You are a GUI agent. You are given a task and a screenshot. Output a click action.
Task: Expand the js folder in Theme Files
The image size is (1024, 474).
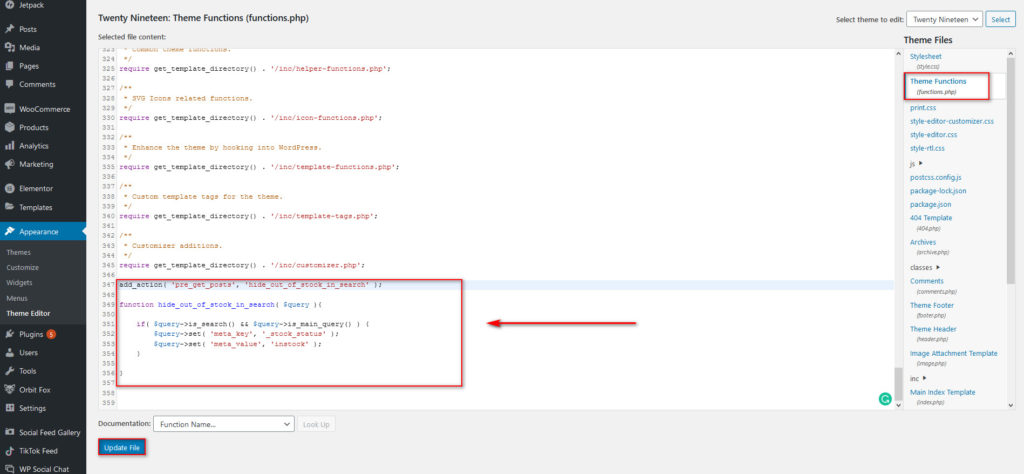click(x=920, y=163)
